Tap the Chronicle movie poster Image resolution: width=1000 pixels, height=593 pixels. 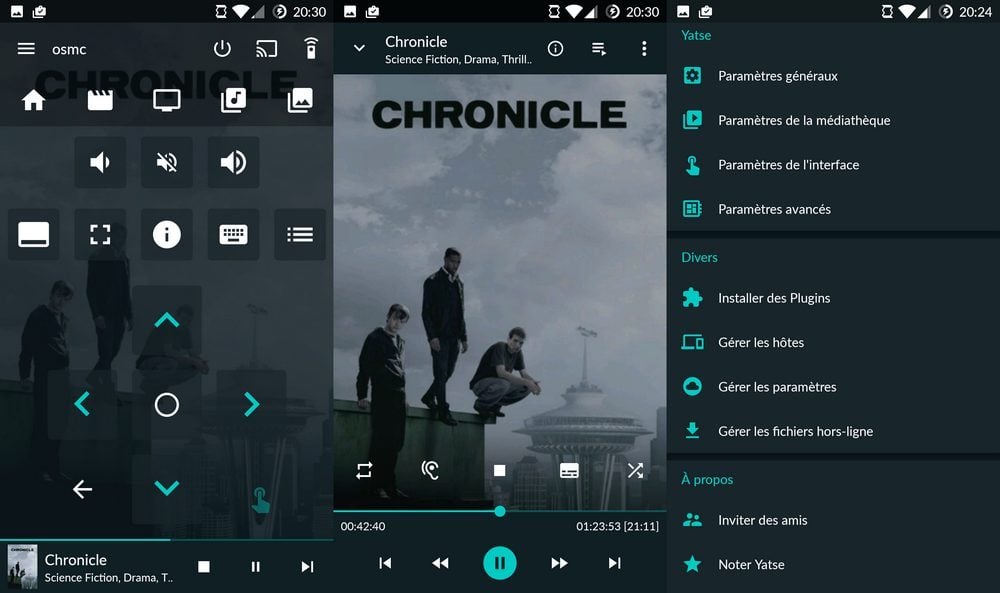[499, 291]
